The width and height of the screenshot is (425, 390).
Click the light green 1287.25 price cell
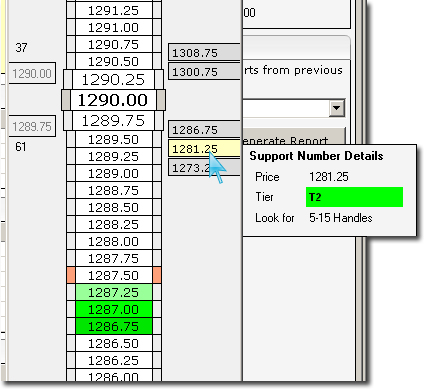pyautogui.click(x=114, y=292)
